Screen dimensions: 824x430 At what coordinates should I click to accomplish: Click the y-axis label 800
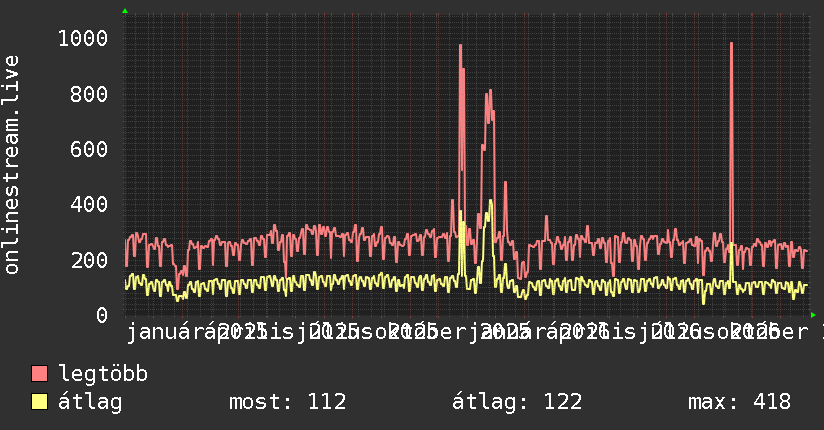pyautogui.click(x=89, y=94)
